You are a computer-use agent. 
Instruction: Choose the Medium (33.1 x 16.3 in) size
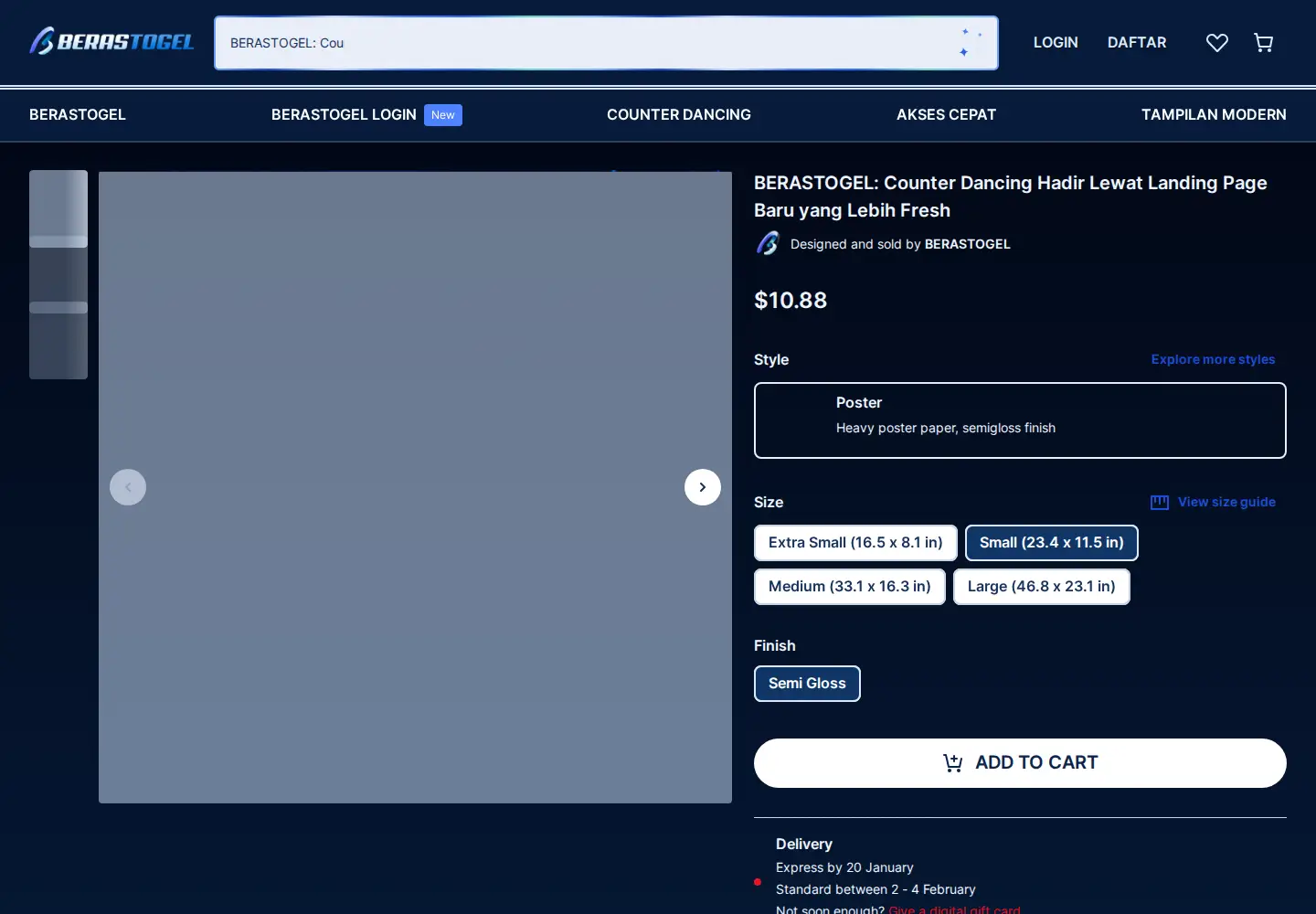point(850,587)
